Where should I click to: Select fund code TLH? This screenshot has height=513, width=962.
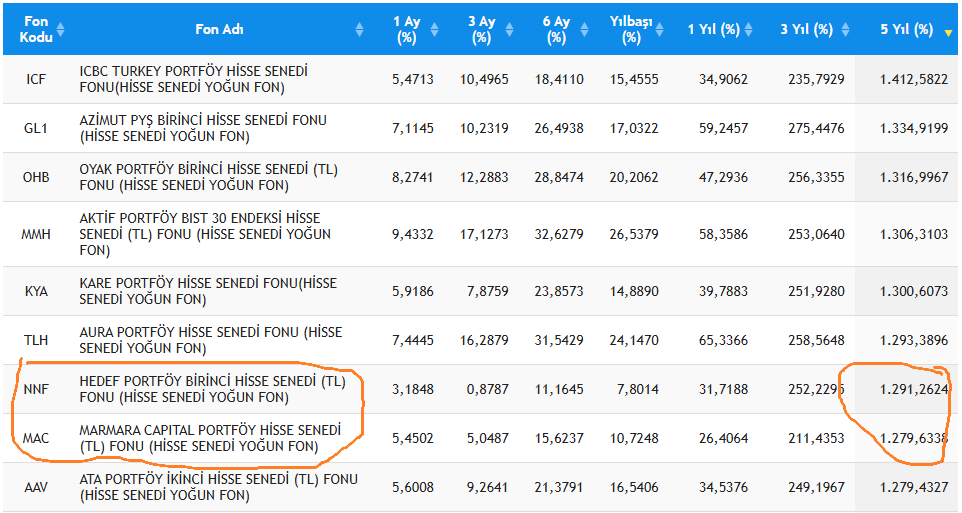pyautogui.click(x=36, y=340)
